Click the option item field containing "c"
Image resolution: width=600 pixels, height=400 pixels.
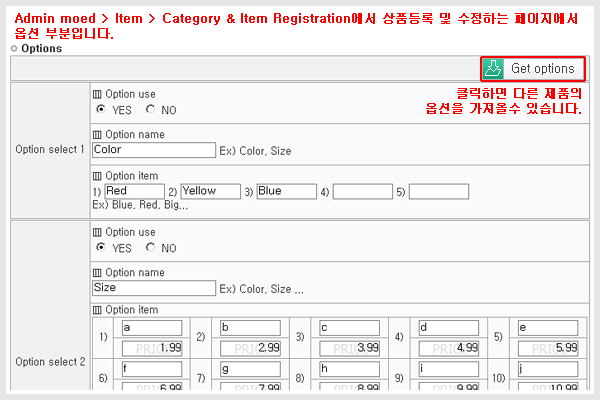[x=350, y=327]
